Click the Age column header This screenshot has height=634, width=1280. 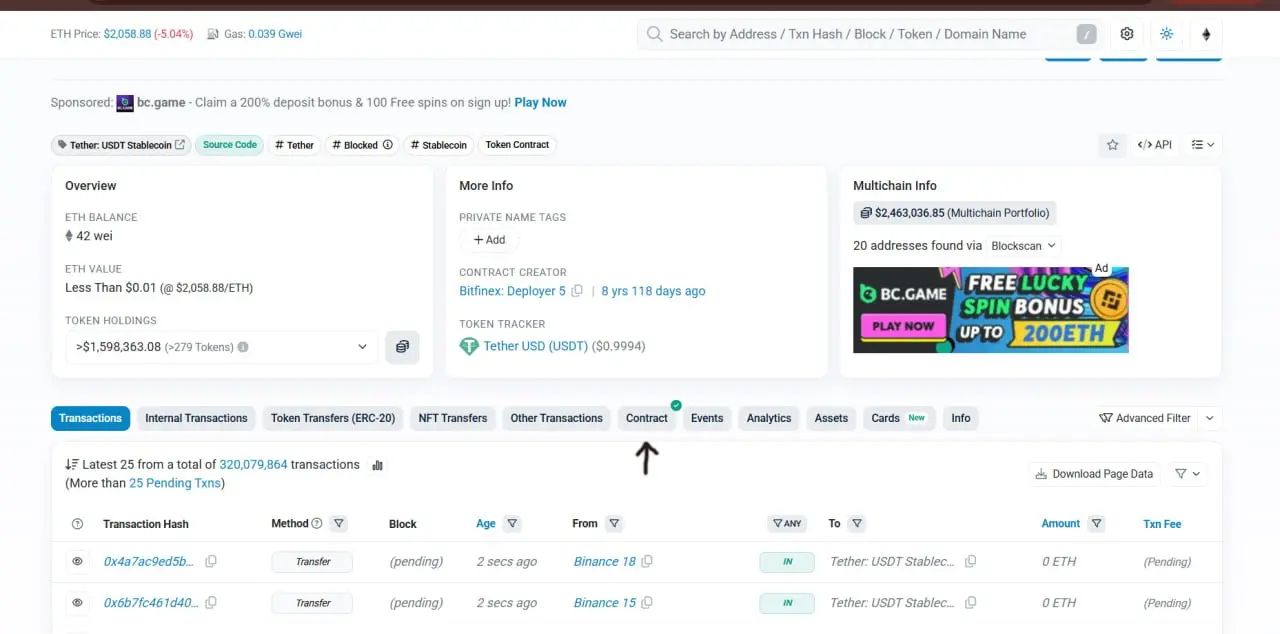pyautogui.click(x=486, y=523)
